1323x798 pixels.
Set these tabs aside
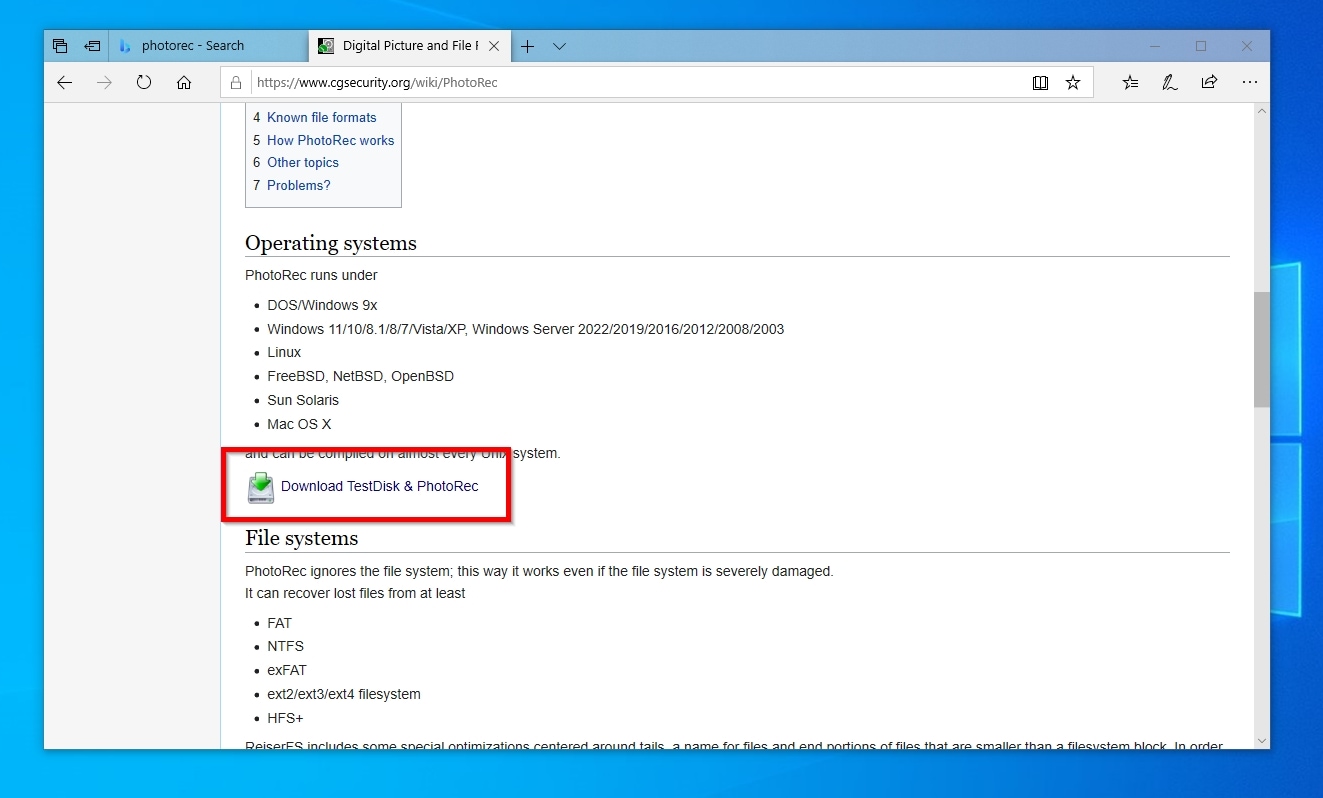[x=92, y=46]
